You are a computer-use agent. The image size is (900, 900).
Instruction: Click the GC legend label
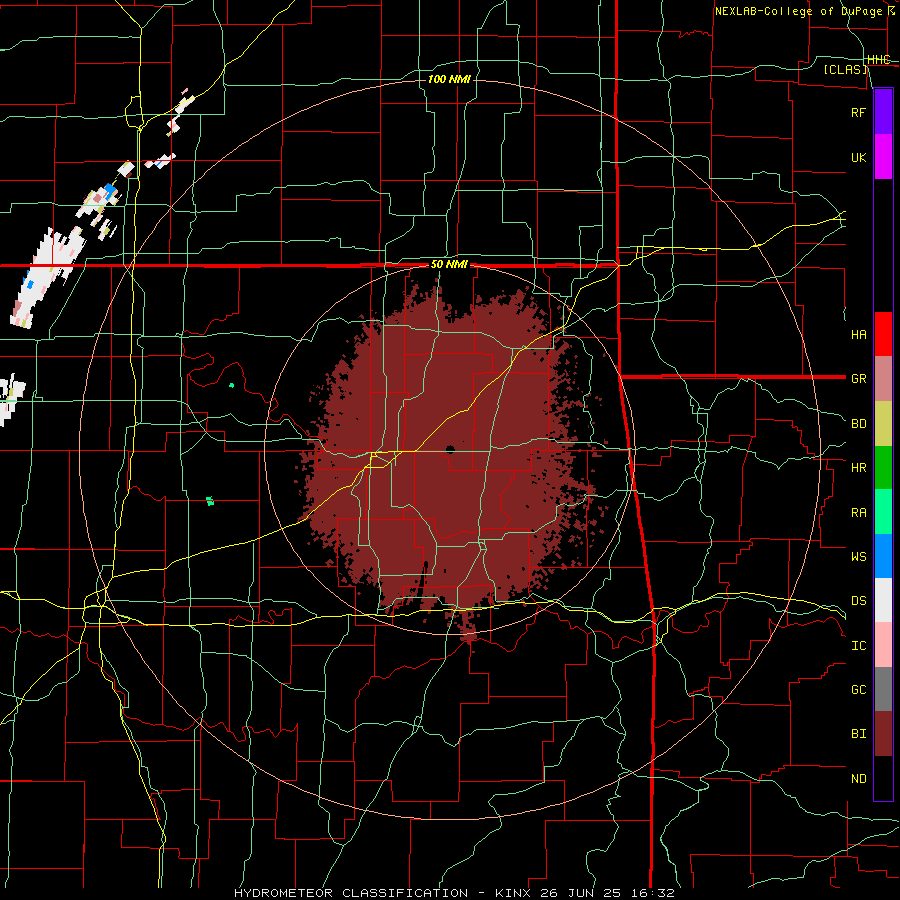(858, 690)
